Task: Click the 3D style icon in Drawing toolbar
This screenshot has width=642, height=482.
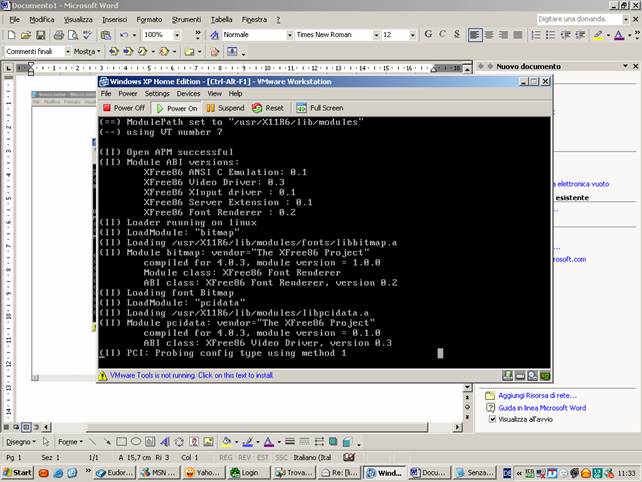Action: (x=347, y=442)
